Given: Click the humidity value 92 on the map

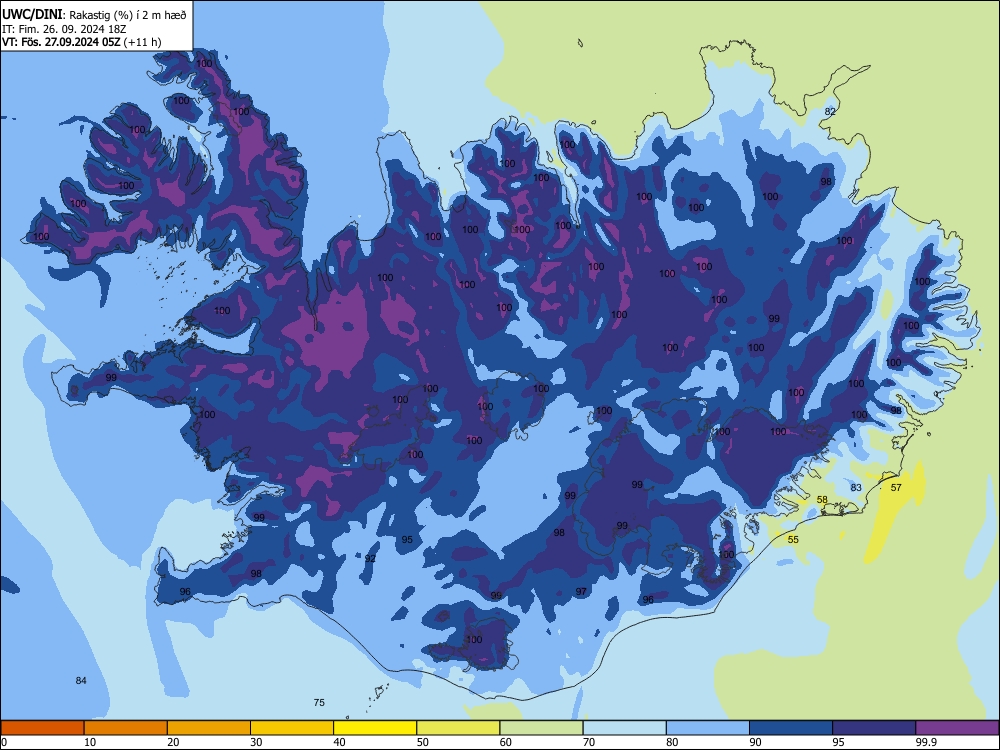Looking at the screenshot, I should point(370,559).
